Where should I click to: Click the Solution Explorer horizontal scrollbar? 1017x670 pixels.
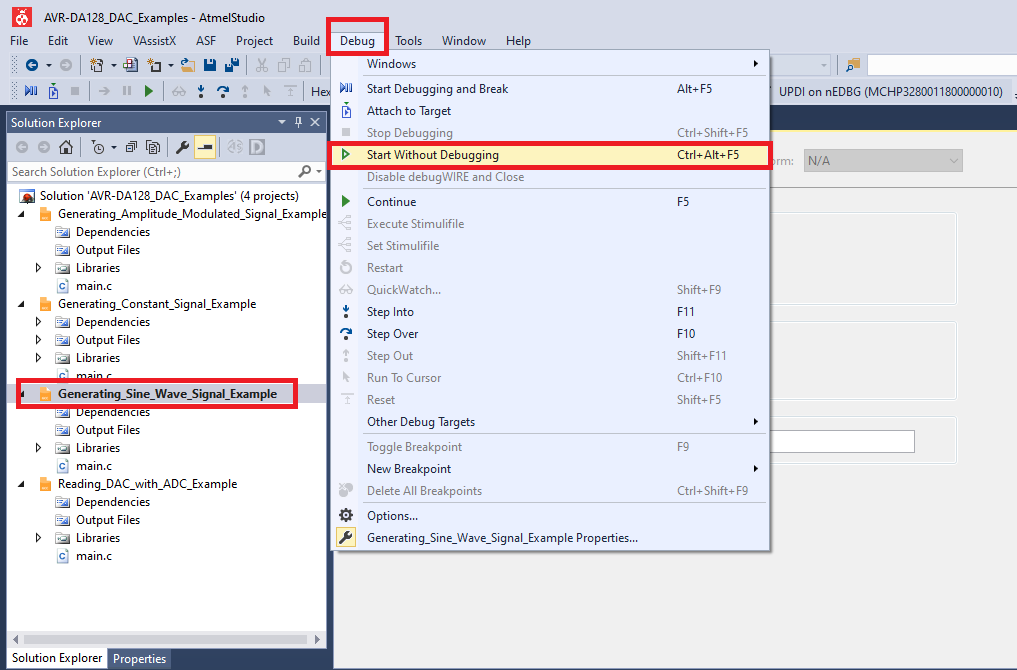pos(165,640)
